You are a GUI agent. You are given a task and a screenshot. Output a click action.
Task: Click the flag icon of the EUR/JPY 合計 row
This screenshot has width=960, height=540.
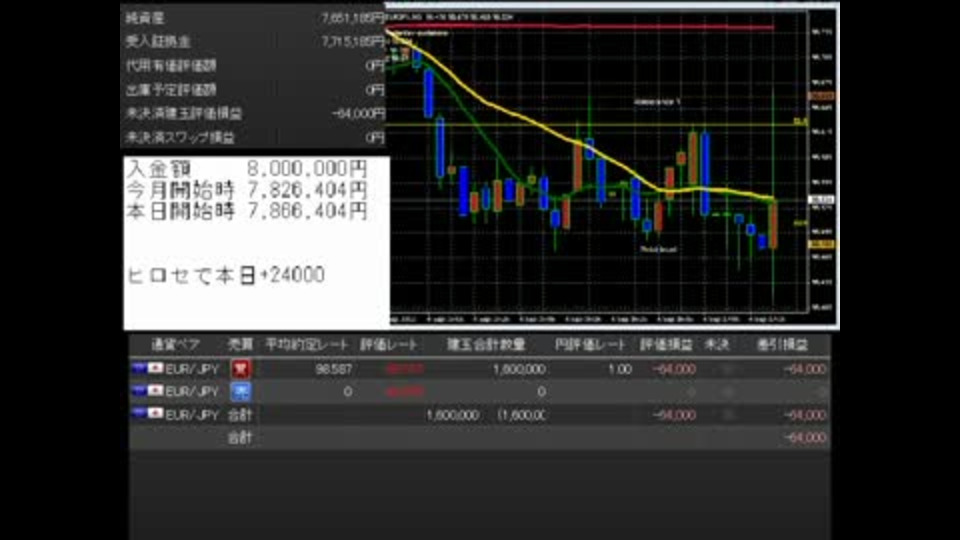click(147, 413)
